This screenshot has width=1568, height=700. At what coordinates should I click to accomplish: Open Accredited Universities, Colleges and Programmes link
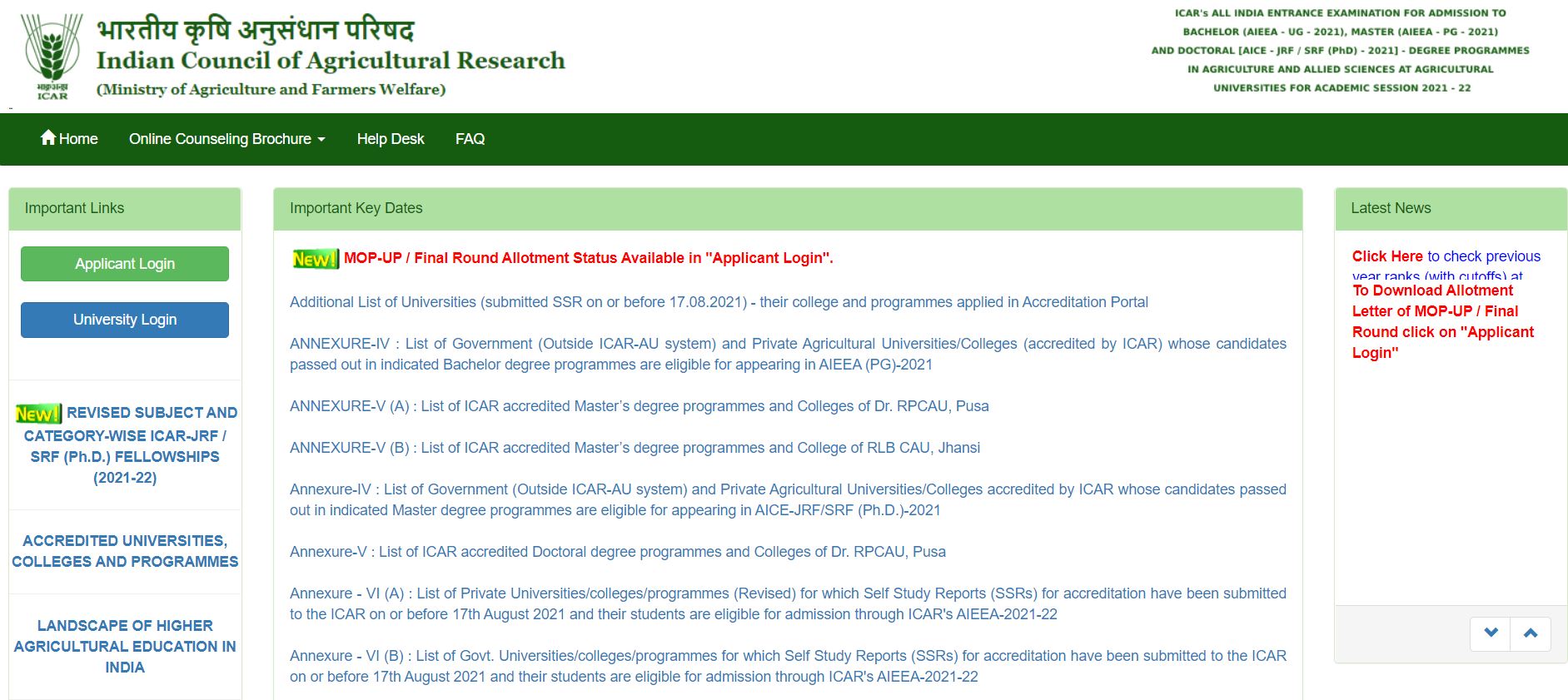(x=125, y=551)
